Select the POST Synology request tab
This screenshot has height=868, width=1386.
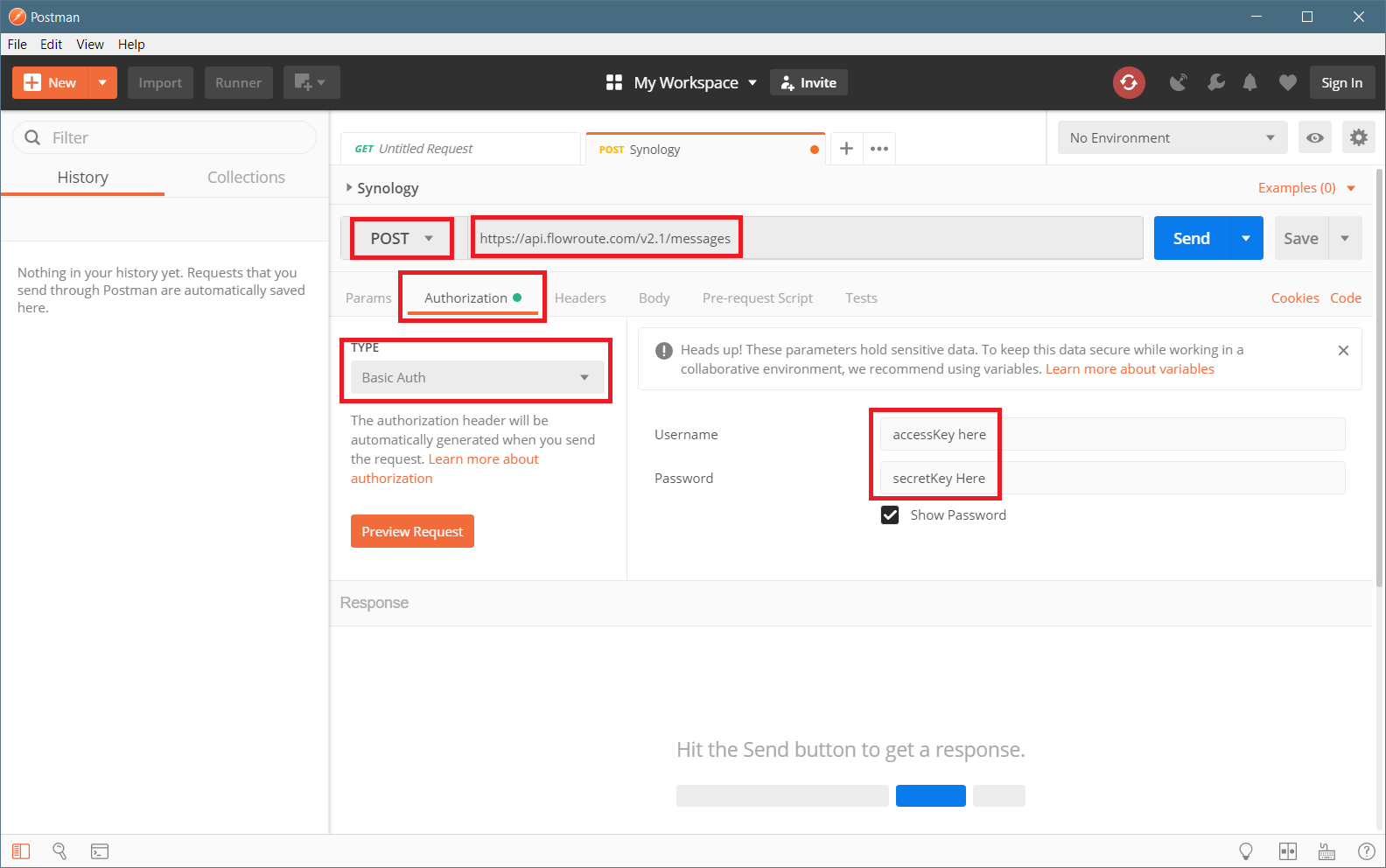[705, 149]
